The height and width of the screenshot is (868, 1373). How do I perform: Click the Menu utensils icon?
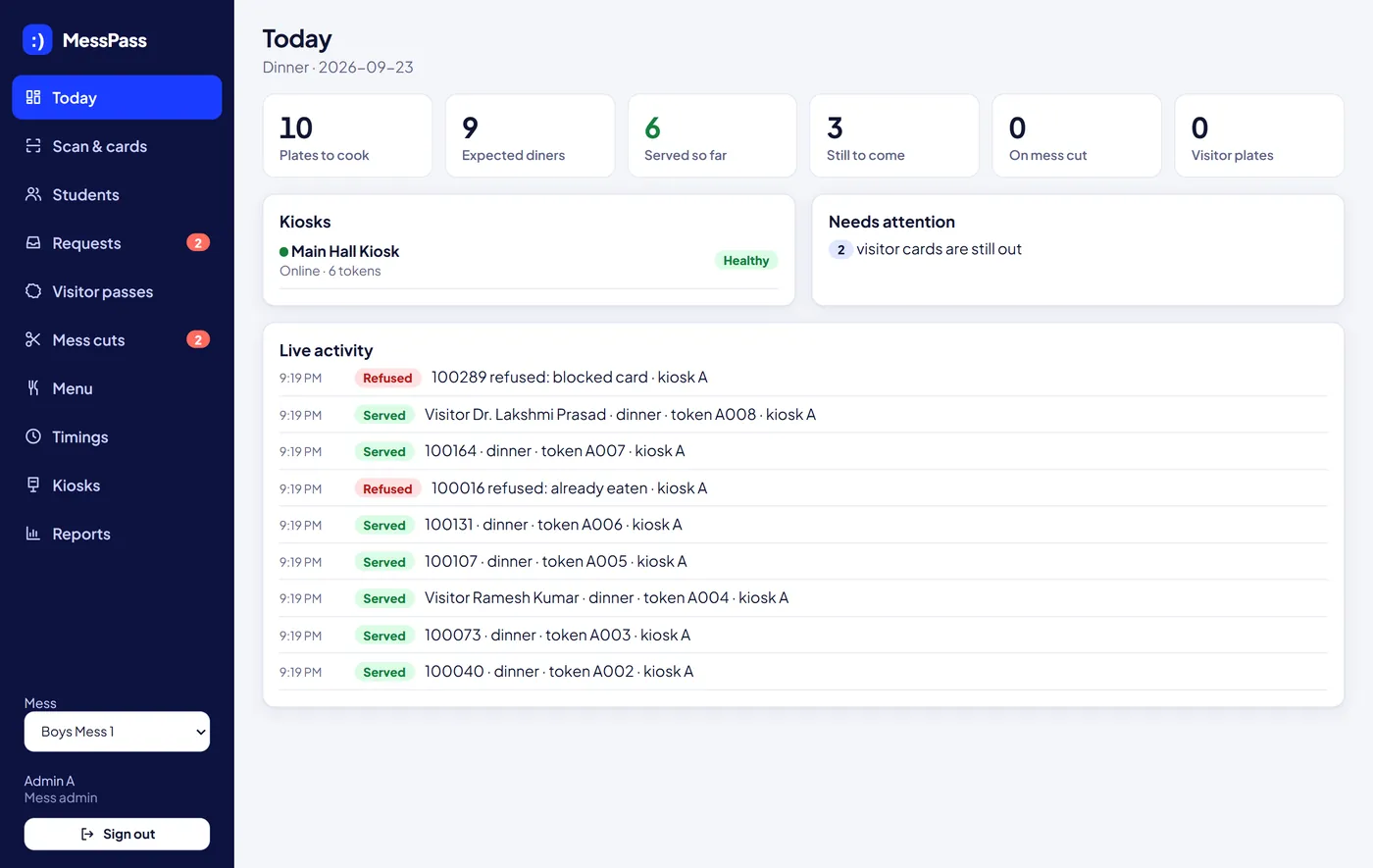33,388
